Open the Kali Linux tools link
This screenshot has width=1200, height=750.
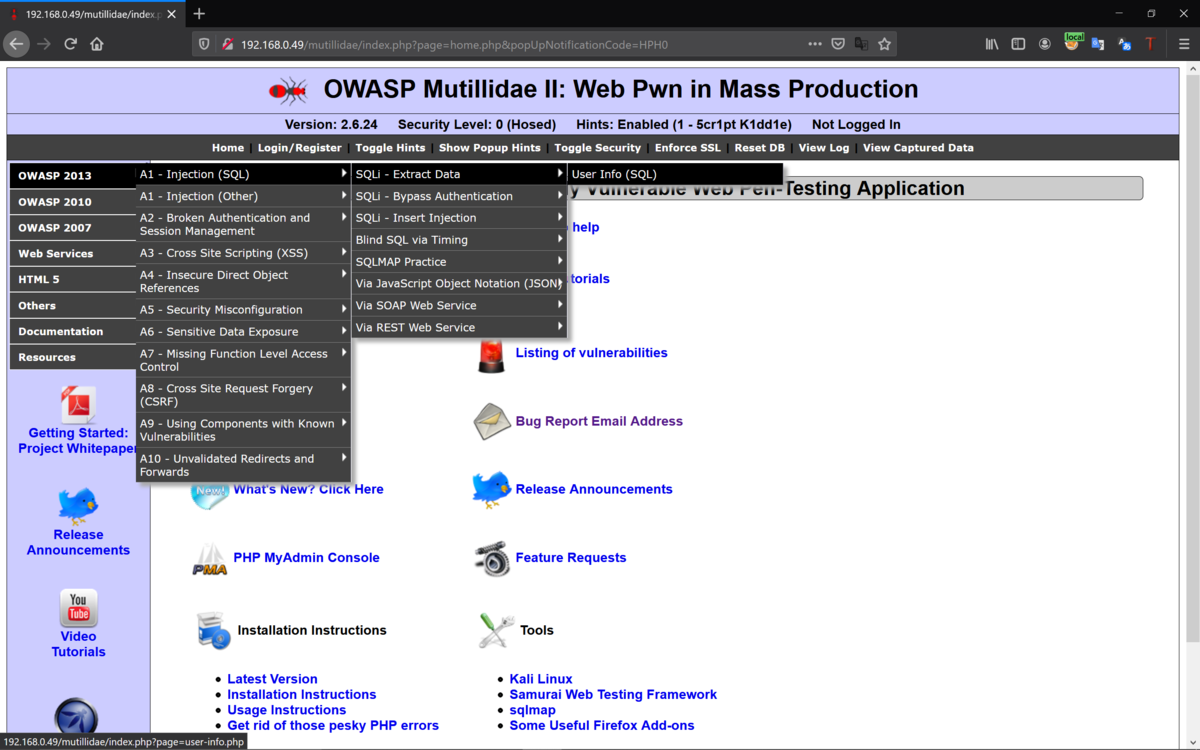tap(541, 679)
